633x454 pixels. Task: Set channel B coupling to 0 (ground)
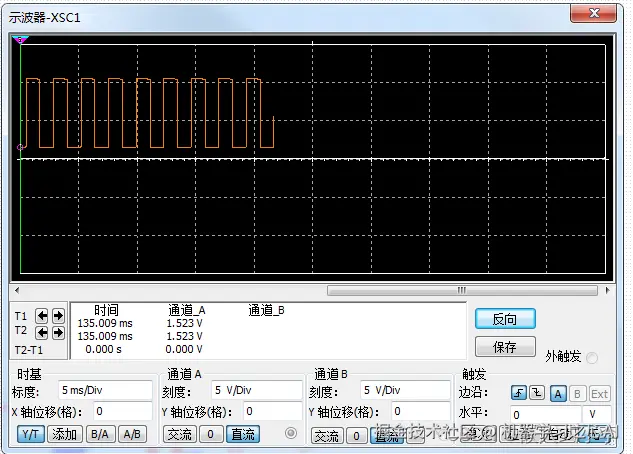[356, 436]
